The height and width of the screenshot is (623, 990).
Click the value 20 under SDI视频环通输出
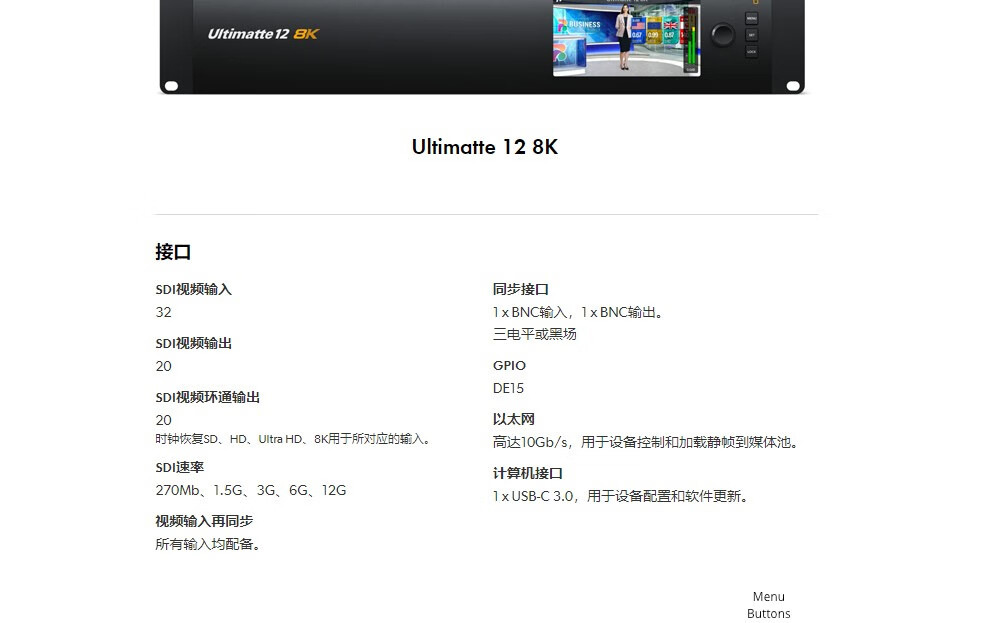coord(164,420)
